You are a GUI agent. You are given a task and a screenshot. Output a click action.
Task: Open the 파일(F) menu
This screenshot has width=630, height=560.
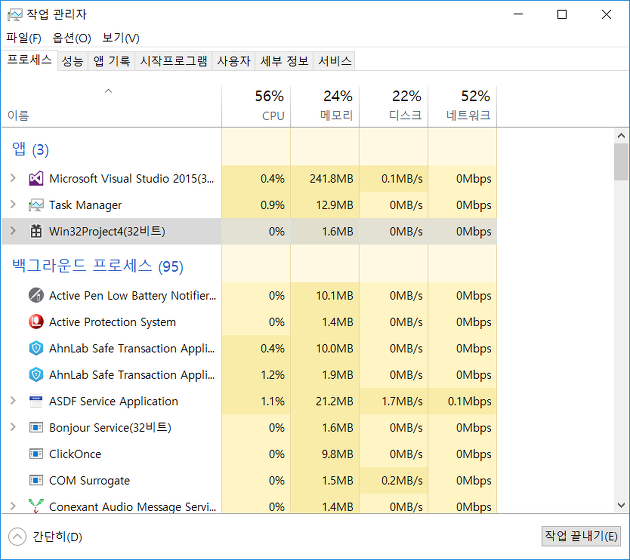(24, 38)
